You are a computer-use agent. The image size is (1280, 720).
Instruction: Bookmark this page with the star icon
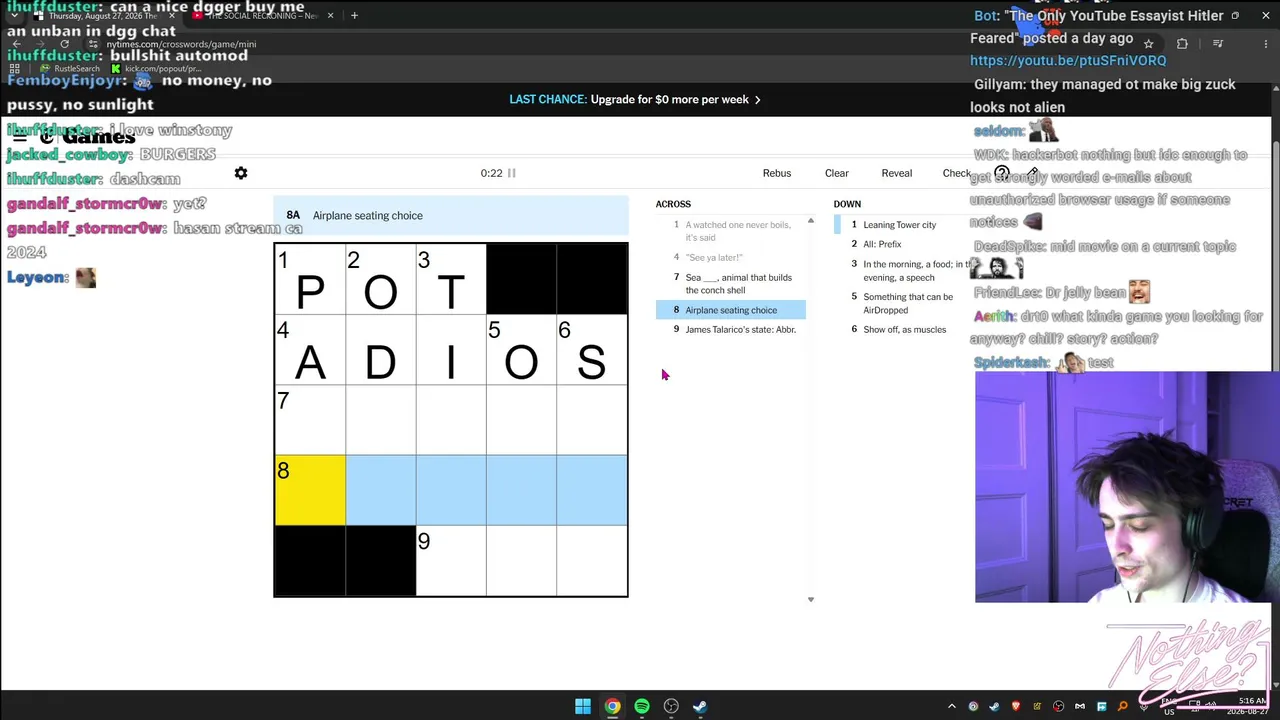tap(1148, 44)
